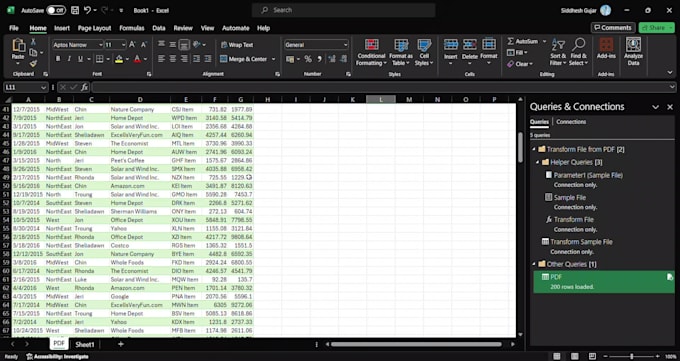Increase font size with larger A icon
Screen dimensions: 680x361
(x=132, y=45)
